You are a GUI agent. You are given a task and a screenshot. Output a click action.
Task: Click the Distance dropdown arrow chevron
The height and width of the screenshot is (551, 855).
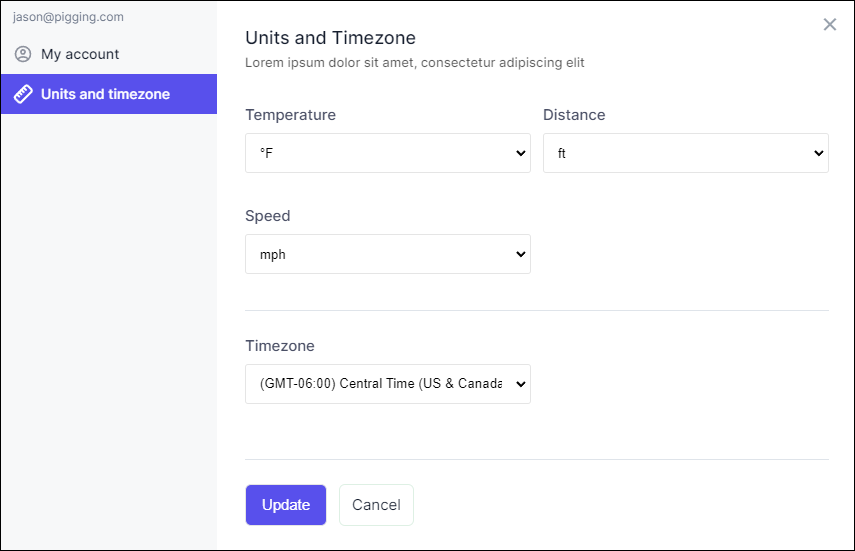(x=818, y=153)
